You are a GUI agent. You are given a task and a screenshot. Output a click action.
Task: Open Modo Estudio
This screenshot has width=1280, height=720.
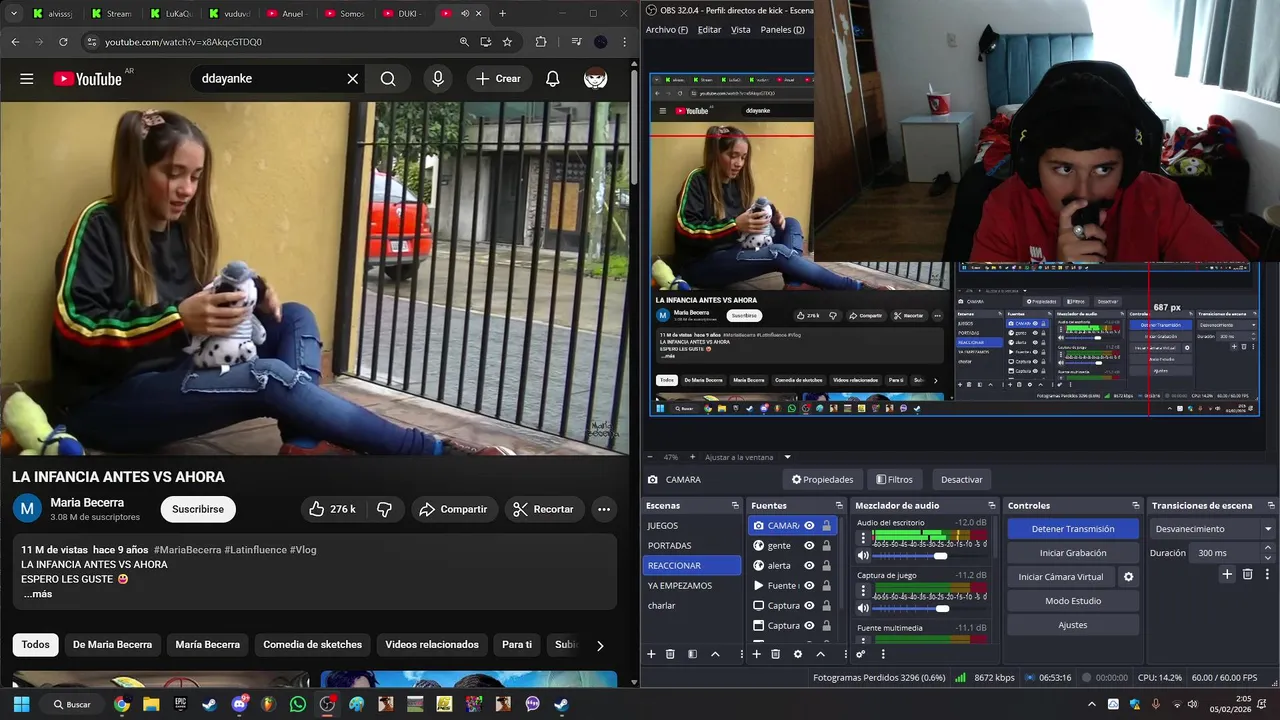coord(1072,601)
